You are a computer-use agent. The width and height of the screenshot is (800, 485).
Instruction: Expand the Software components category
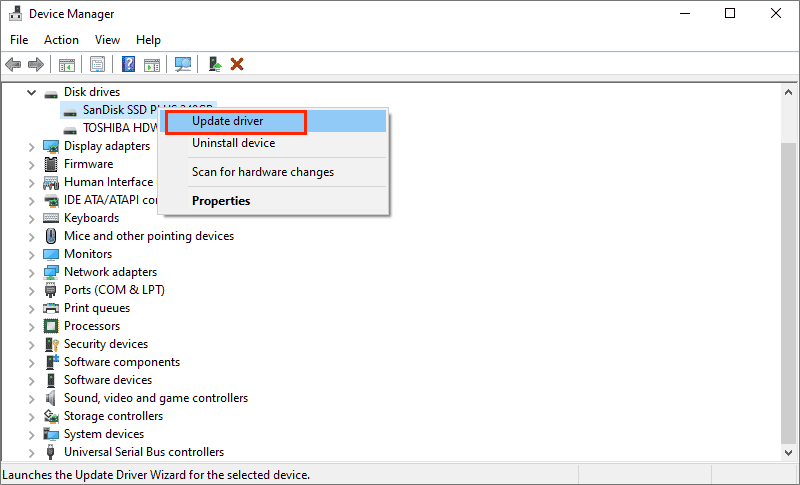tap(32, 363)
